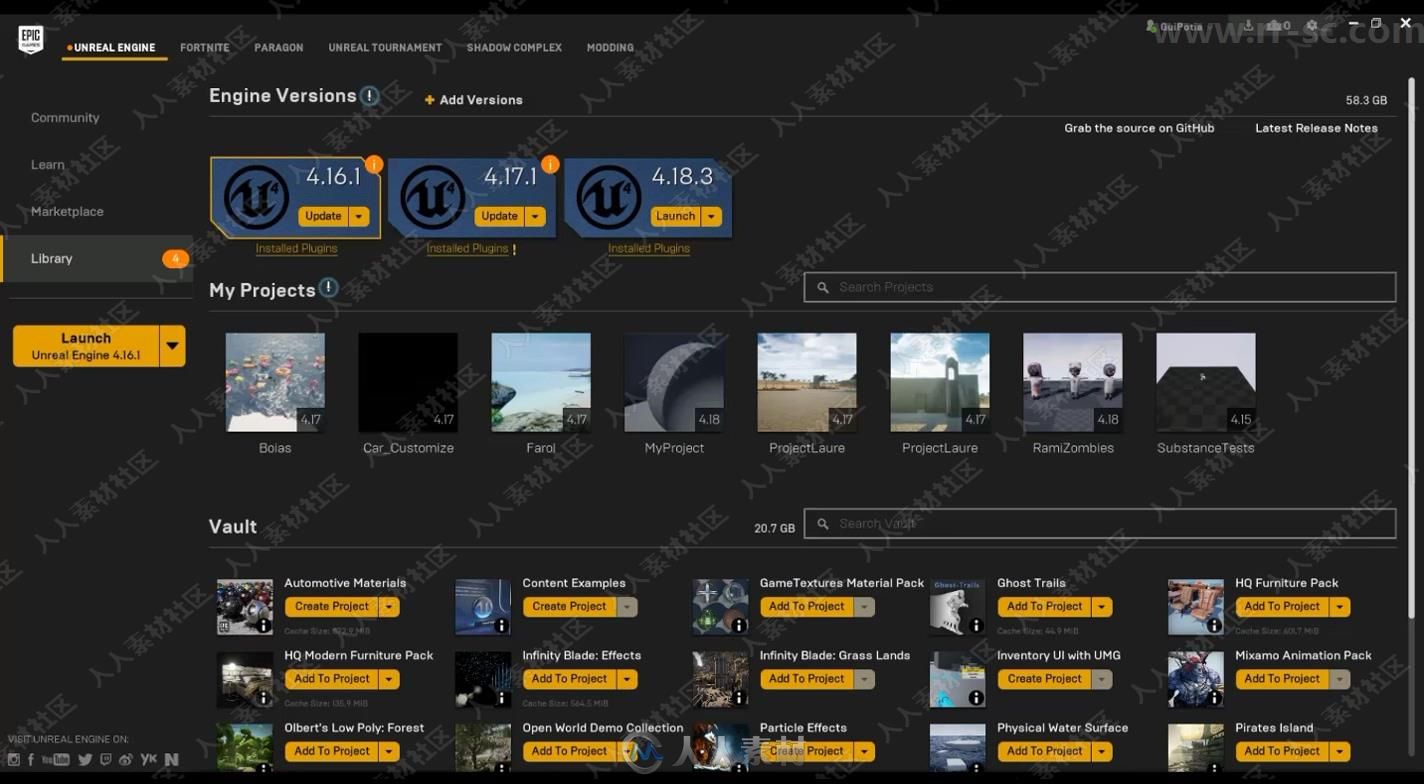Open the RamiZombies project thumbnail
Image resolution: width=1424 pixels, height=784 pixels.
(x=1073, y=382)
